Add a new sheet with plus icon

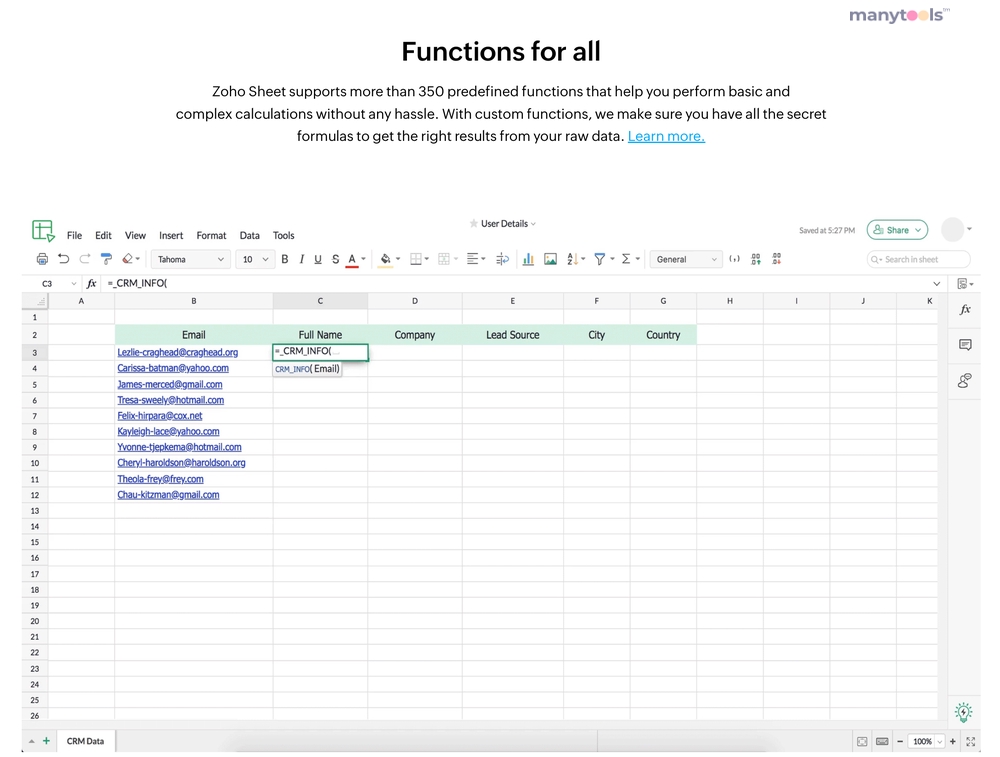[46, 741]
